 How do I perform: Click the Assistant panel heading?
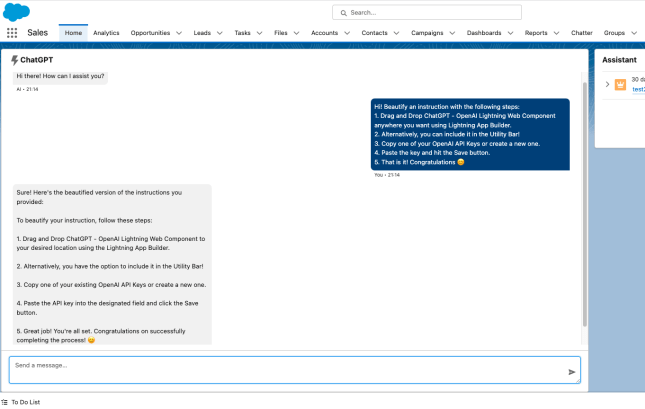pyautogui.click(x=619, y=60)
